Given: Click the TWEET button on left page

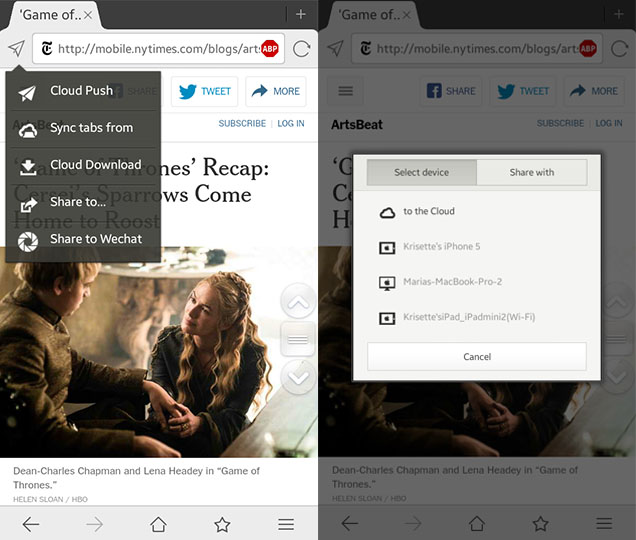Looking at the screenshot, I should pyautogui.click(x=205, y=91).
